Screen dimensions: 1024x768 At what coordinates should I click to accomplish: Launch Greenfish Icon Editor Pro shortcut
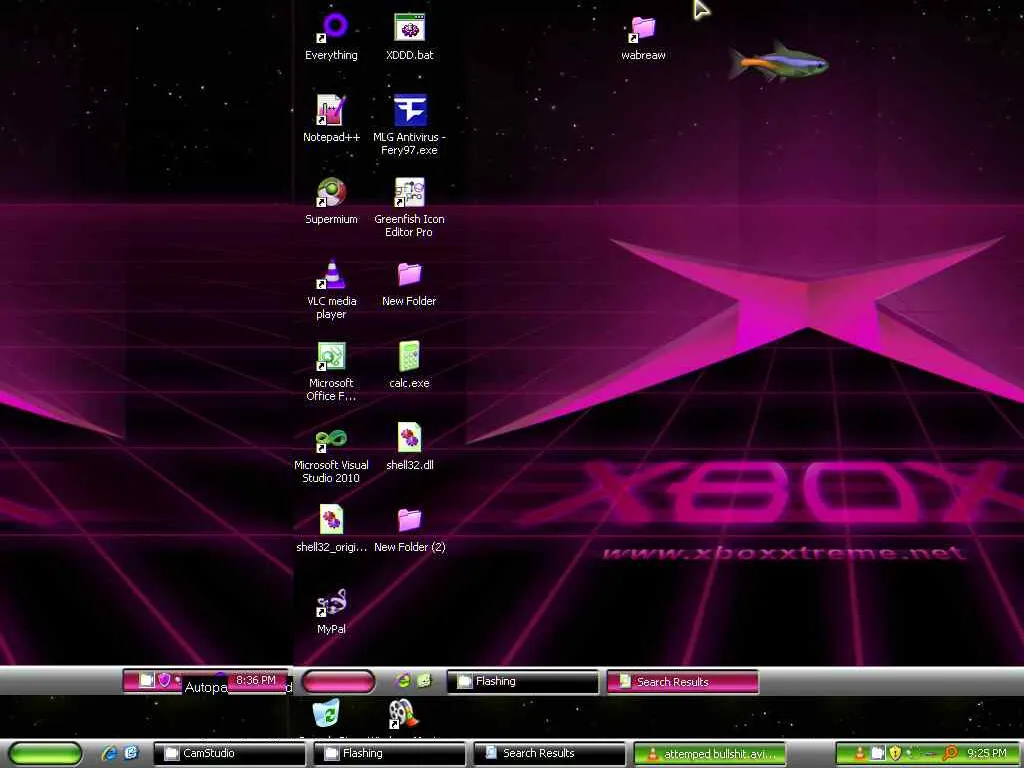click(409, 208)
